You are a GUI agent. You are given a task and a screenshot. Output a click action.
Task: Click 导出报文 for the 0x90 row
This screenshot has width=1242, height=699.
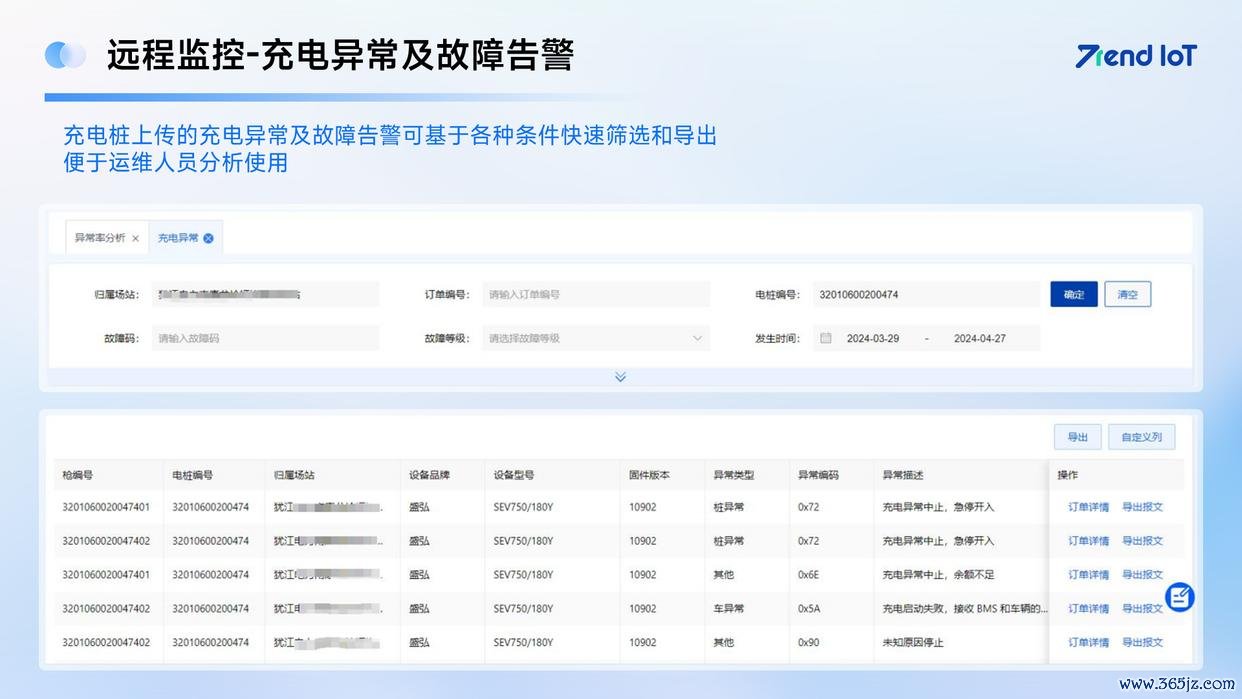tap(1142, 643)
